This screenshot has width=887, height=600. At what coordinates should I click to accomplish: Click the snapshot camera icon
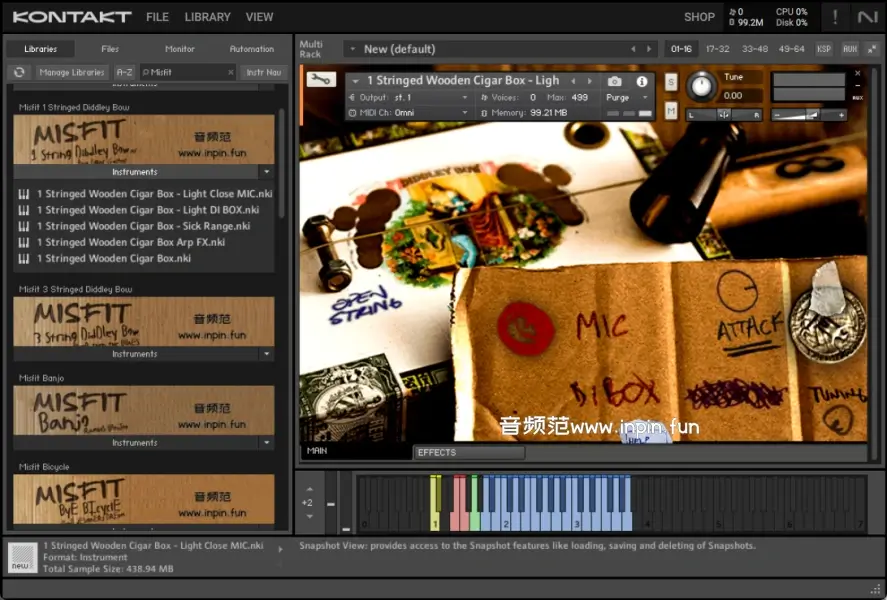click(615, 81)
